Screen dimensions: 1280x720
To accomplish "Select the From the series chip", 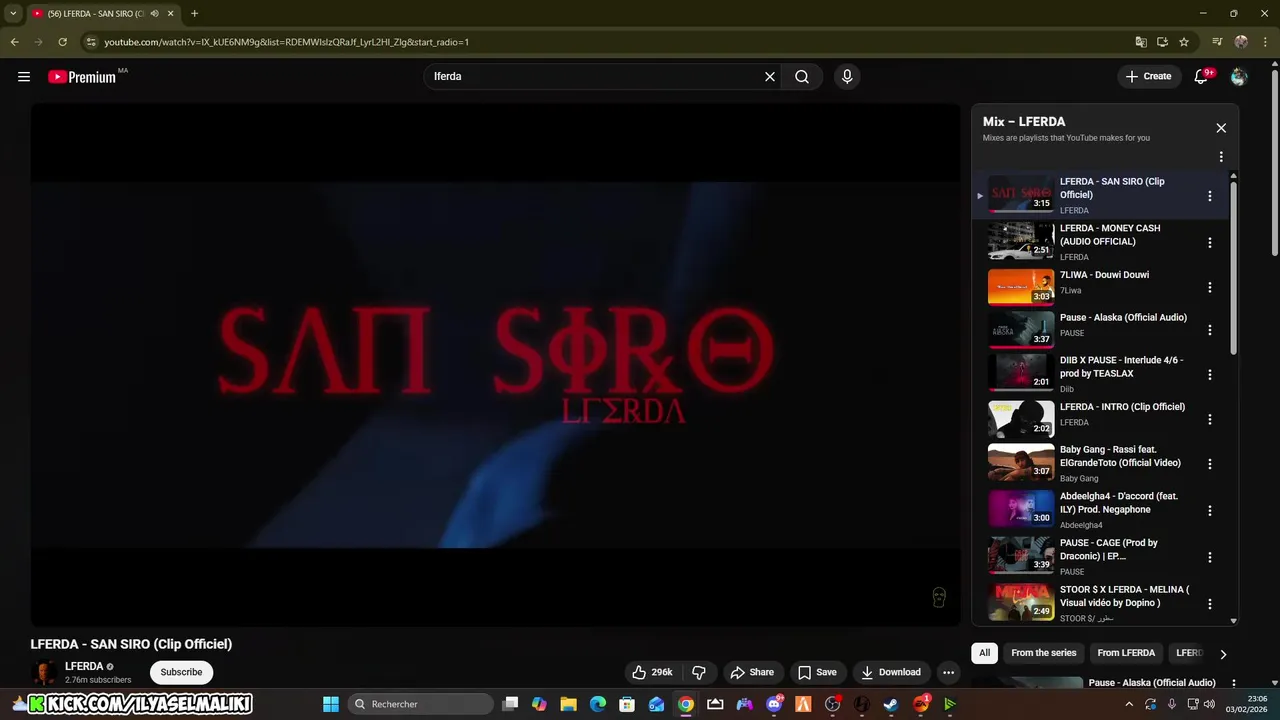I will coord(1043,653).
